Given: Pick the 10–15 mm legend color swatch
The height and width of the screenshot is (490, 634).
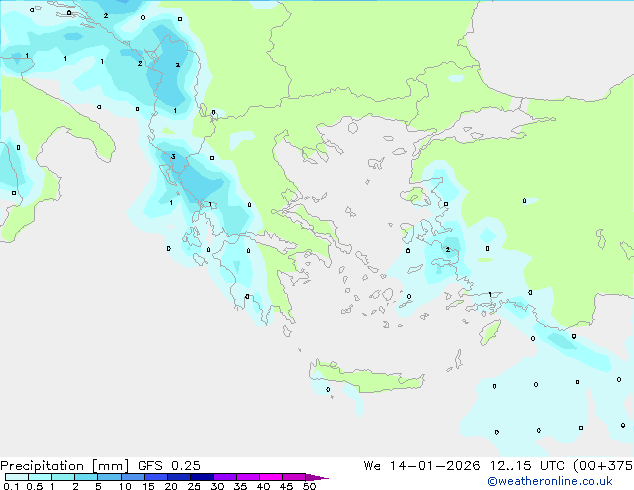Looking at the screenshot, I should (132, 477).
